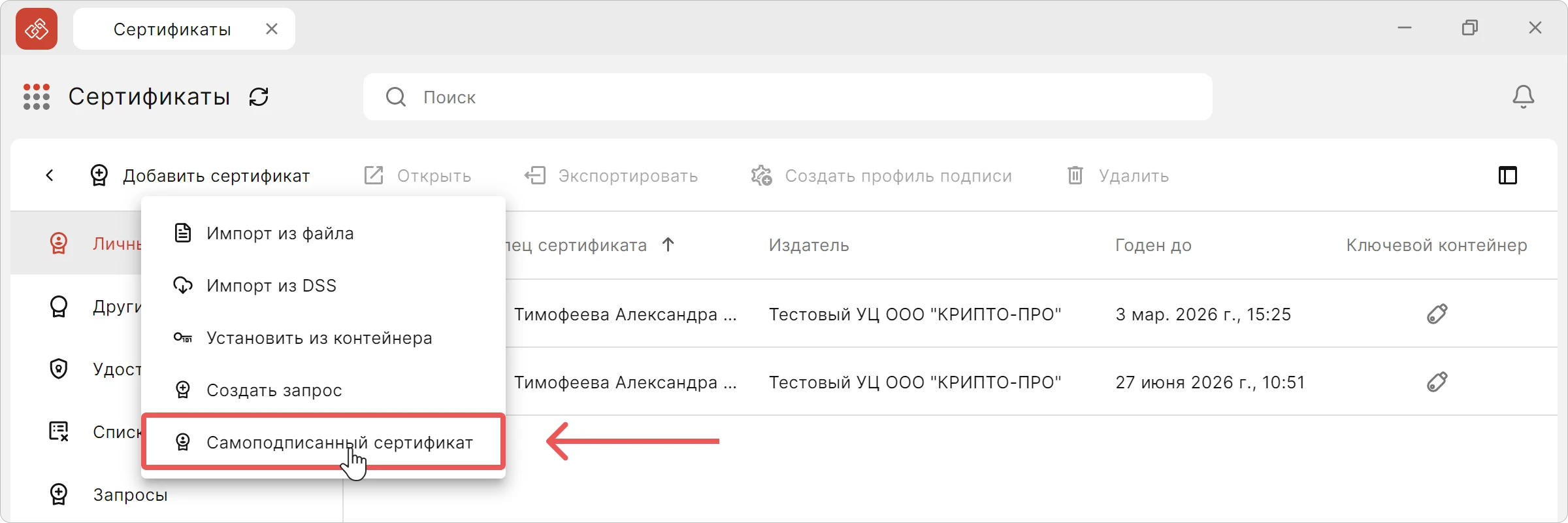Open the Личные certificates section

[76, 243]
